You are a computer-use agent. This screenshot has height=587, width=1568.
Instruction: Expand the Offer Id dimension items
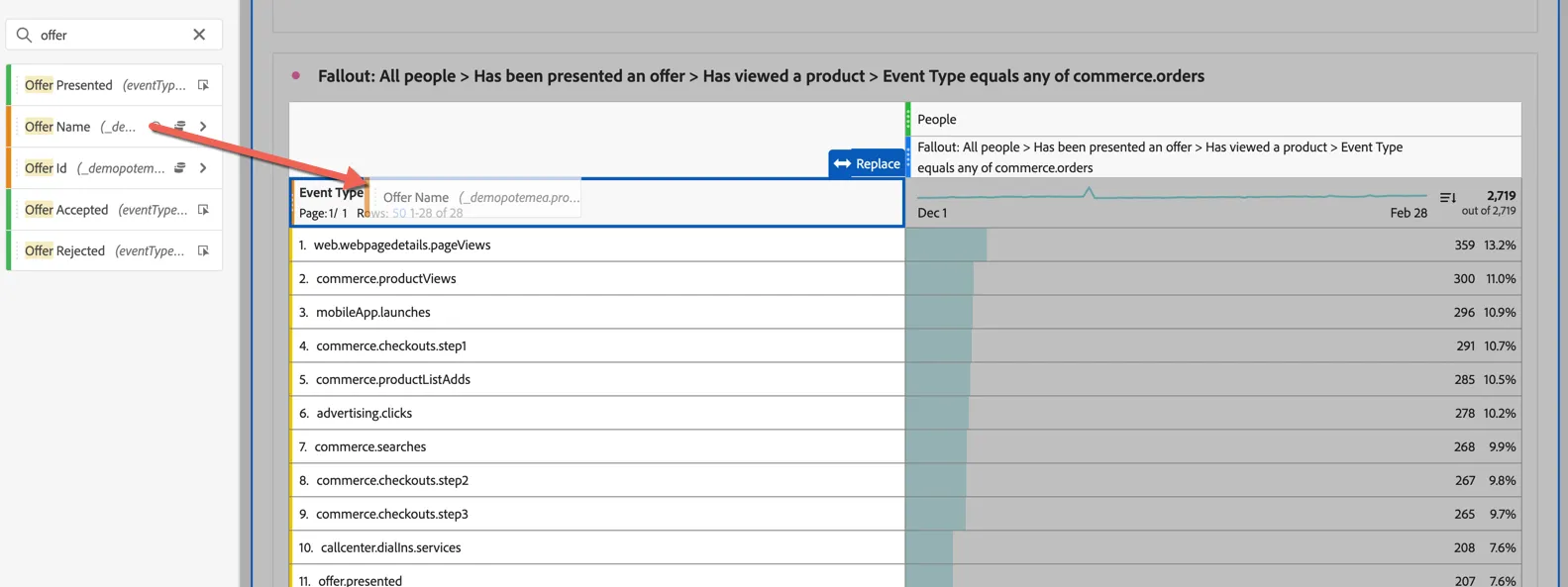pyautogui.click(x=203, y=168)
